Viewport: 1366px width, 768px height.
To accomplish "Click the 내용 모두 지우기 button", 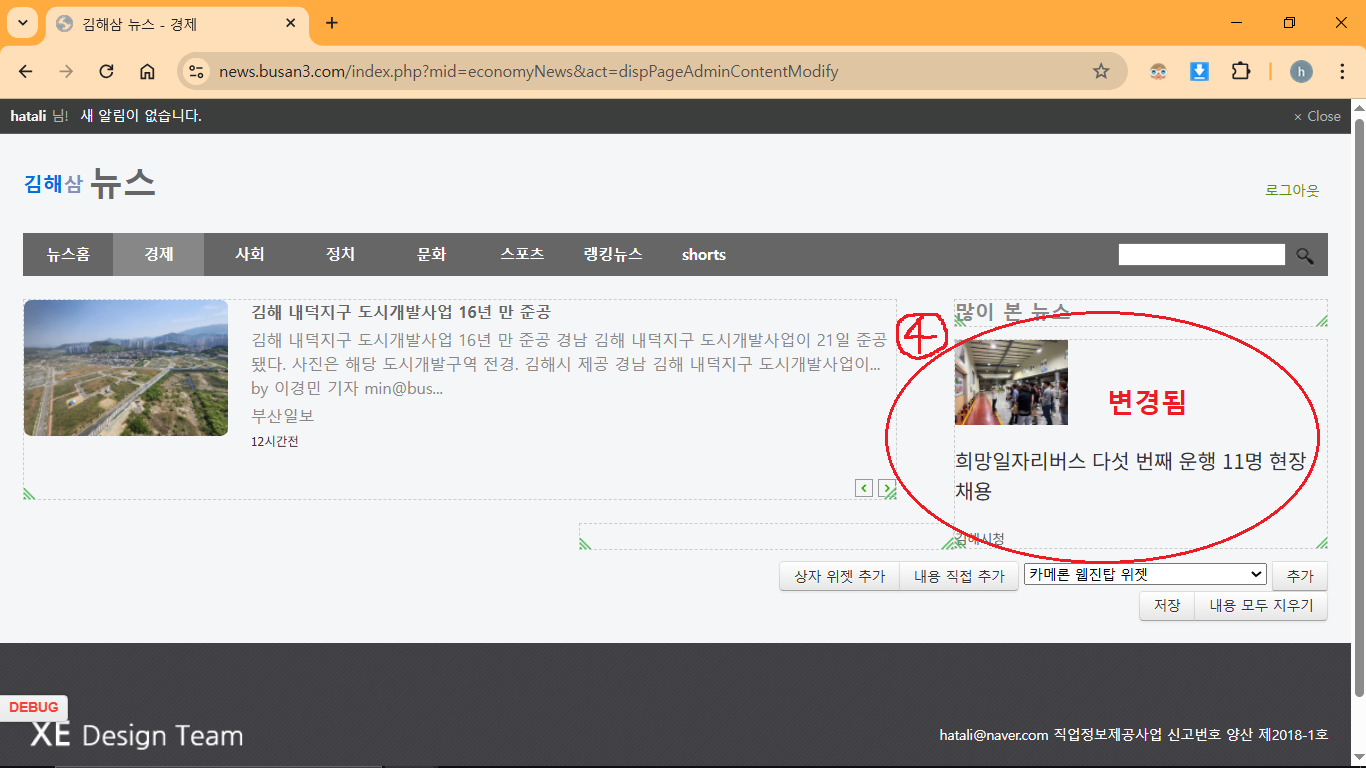I will point(1261,606).
